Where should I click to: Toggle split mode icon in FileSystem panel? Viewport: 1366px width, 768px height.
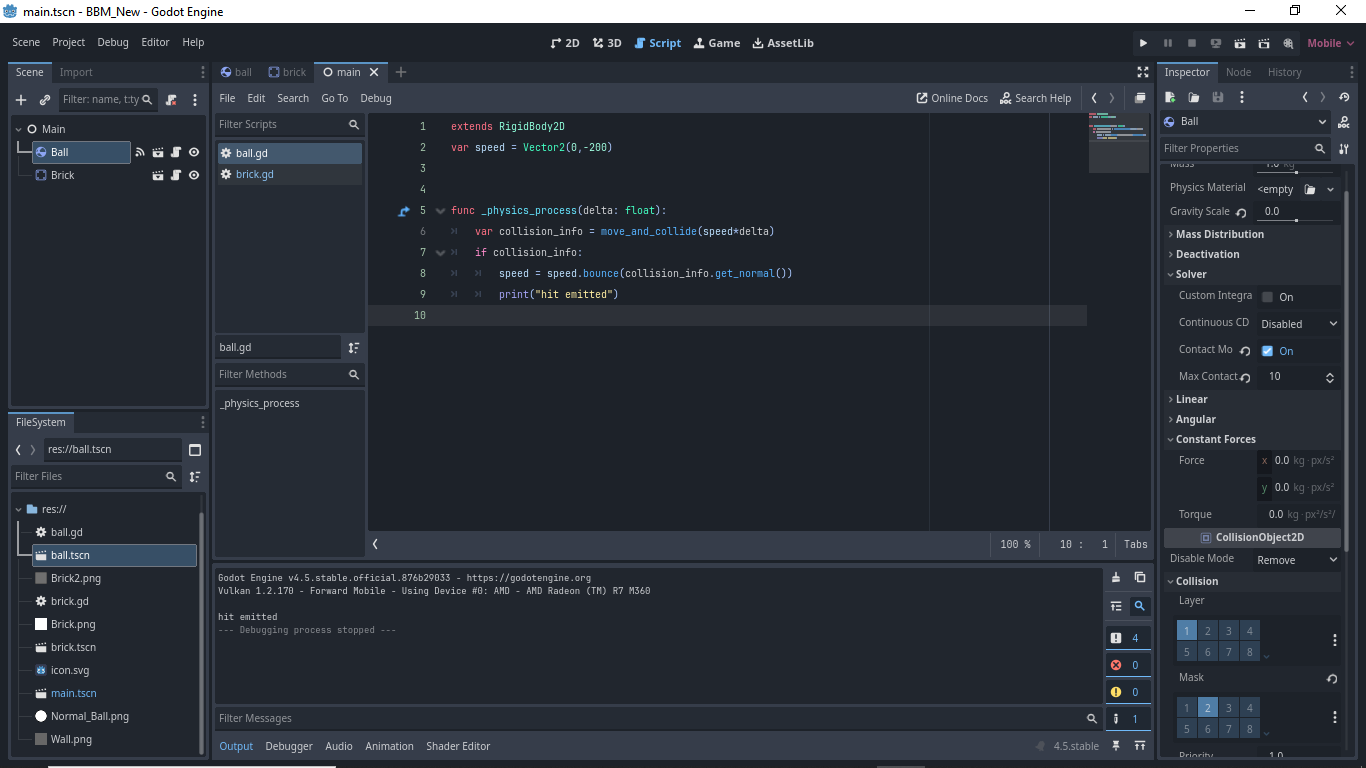[x=195, y=450]
